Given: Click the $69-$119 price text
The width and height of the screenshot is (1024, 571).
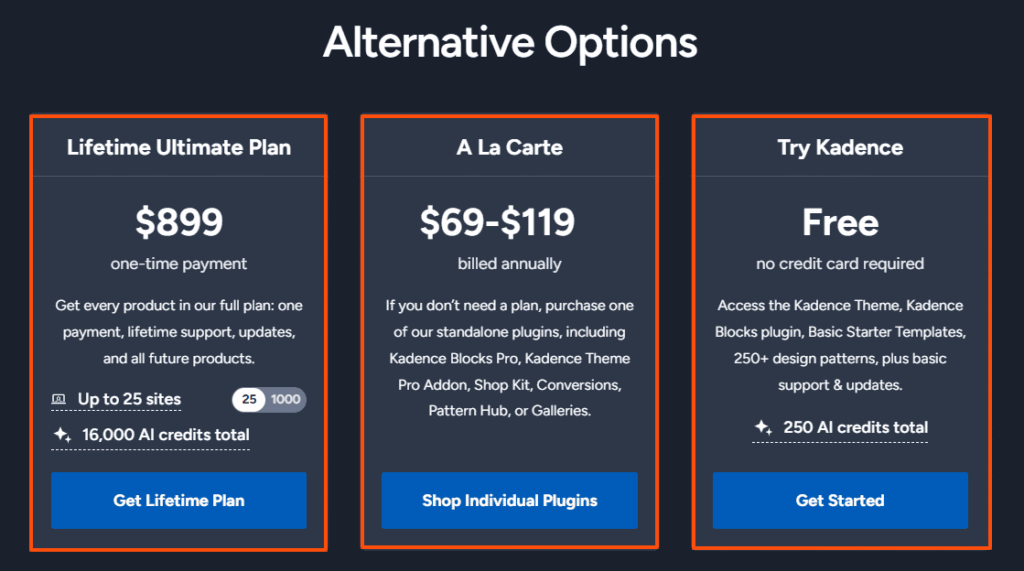Looking at the screenshot, I should (498, 222).
